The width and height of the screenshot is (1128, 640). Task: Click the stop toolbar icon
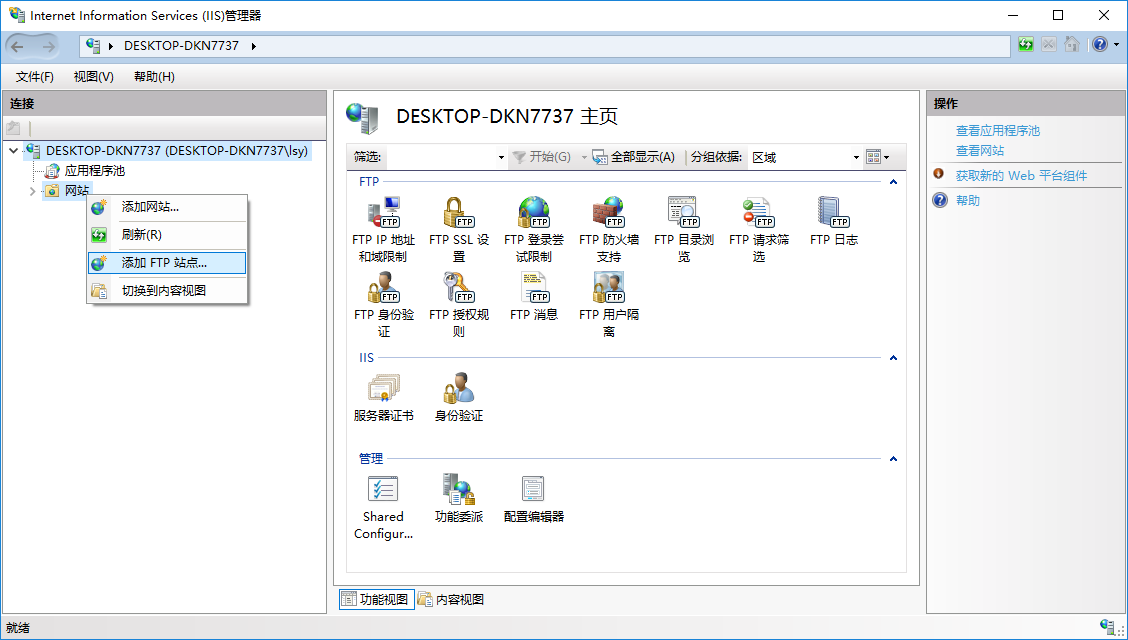point(1049,45)
